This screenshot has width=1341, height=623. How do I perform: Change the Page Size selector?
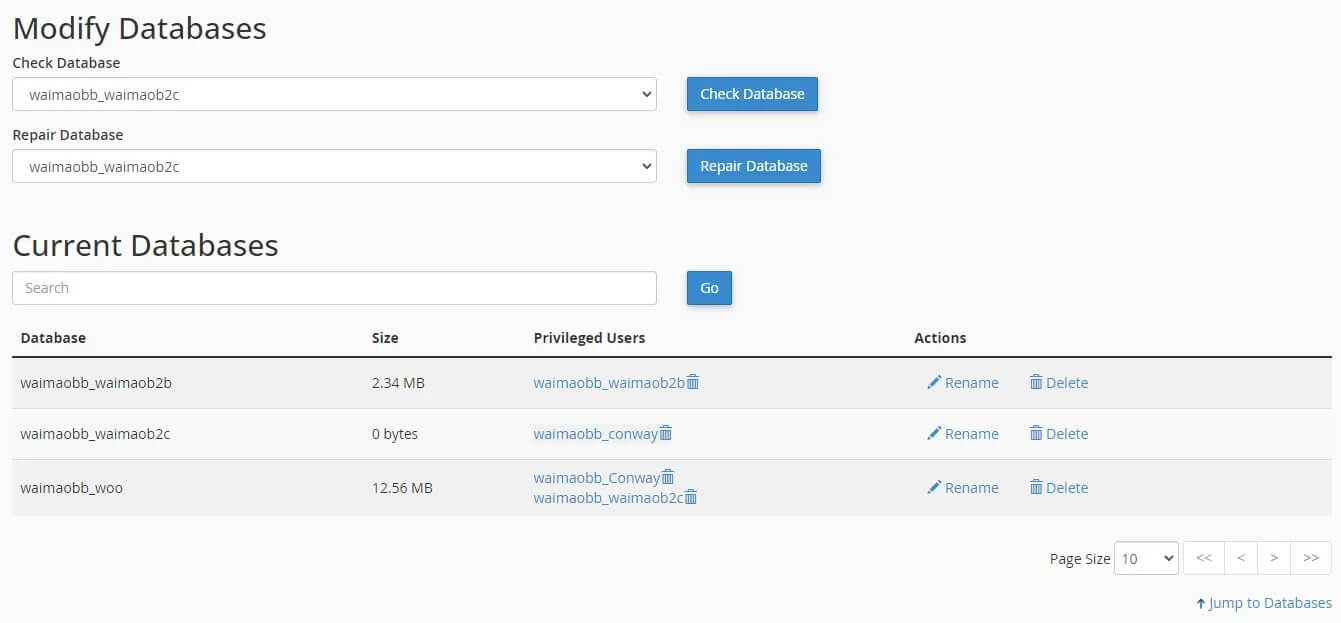tap(1146, 558)
